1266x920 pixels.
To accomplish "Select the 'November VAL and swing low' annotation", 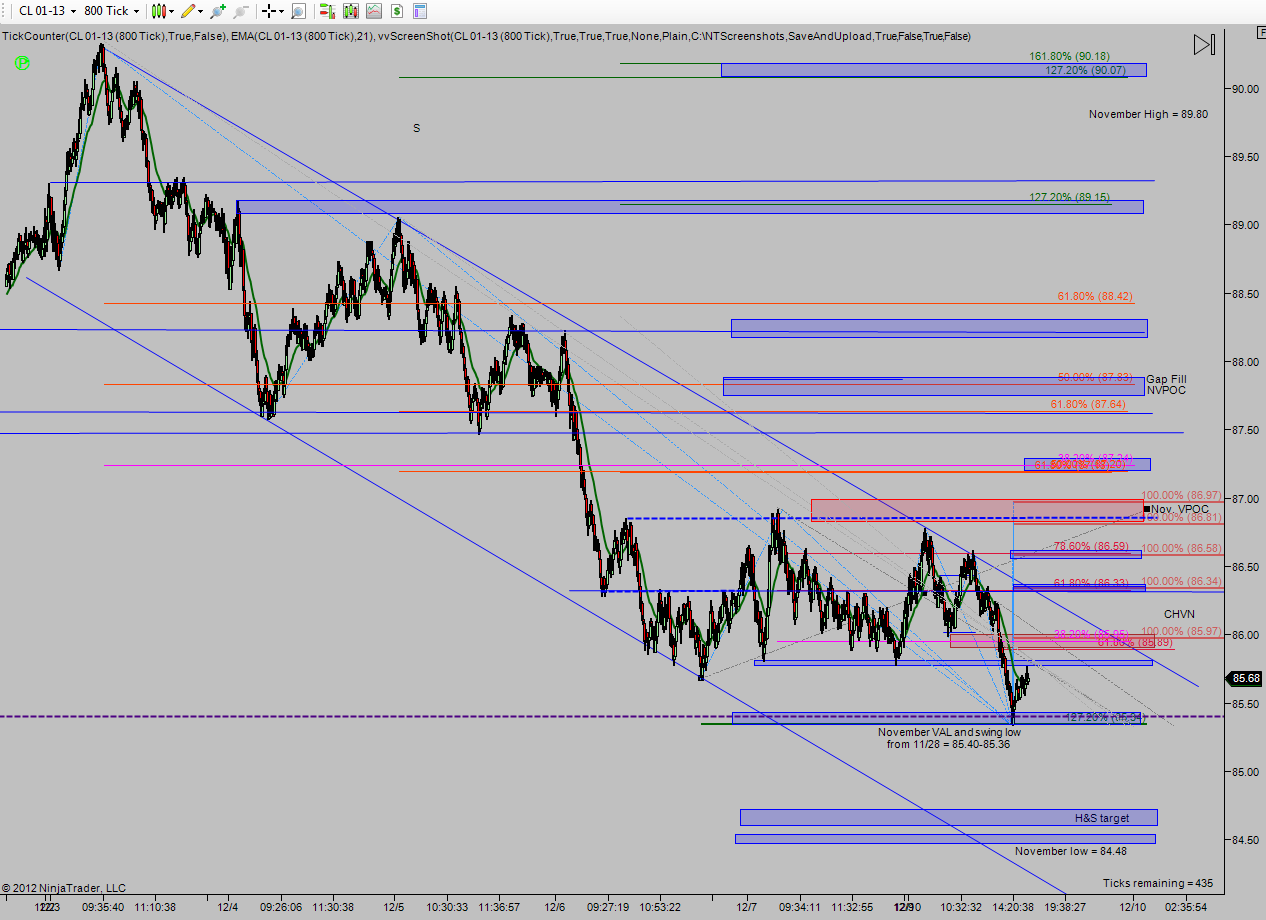I will 949,732.
